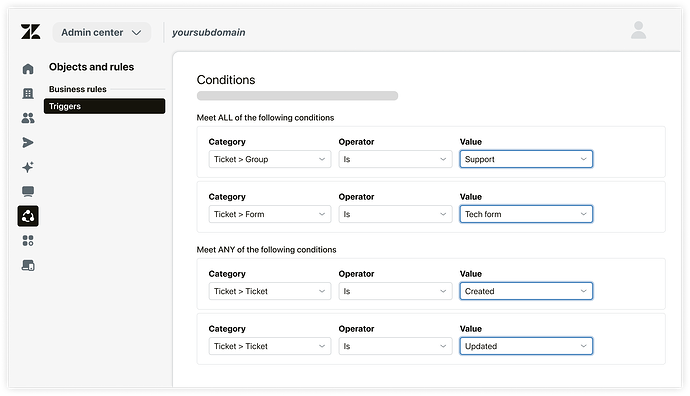Open the Created value dropdown
This screenshot has height=396, width=690.
tap(526, 291)
